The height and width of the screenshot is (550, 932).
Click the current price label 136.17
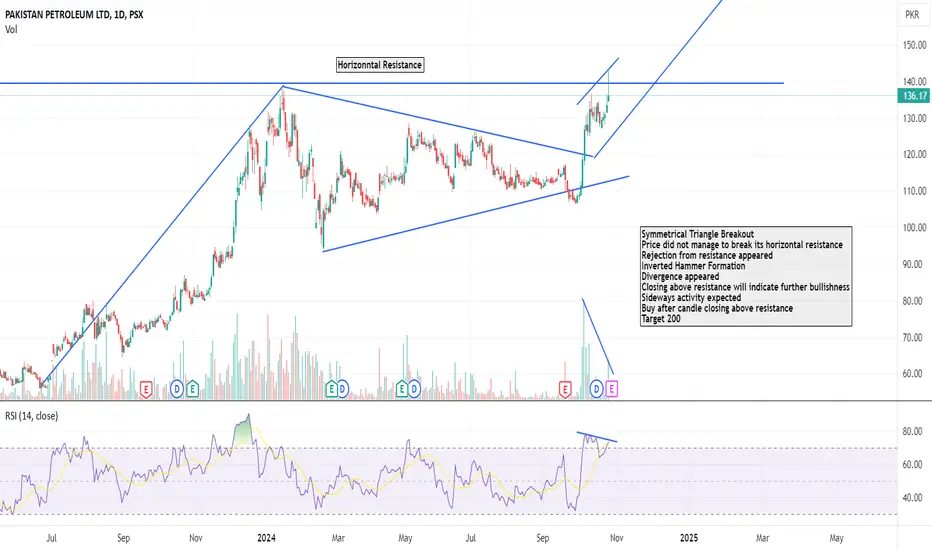click(x=915, y=96)
